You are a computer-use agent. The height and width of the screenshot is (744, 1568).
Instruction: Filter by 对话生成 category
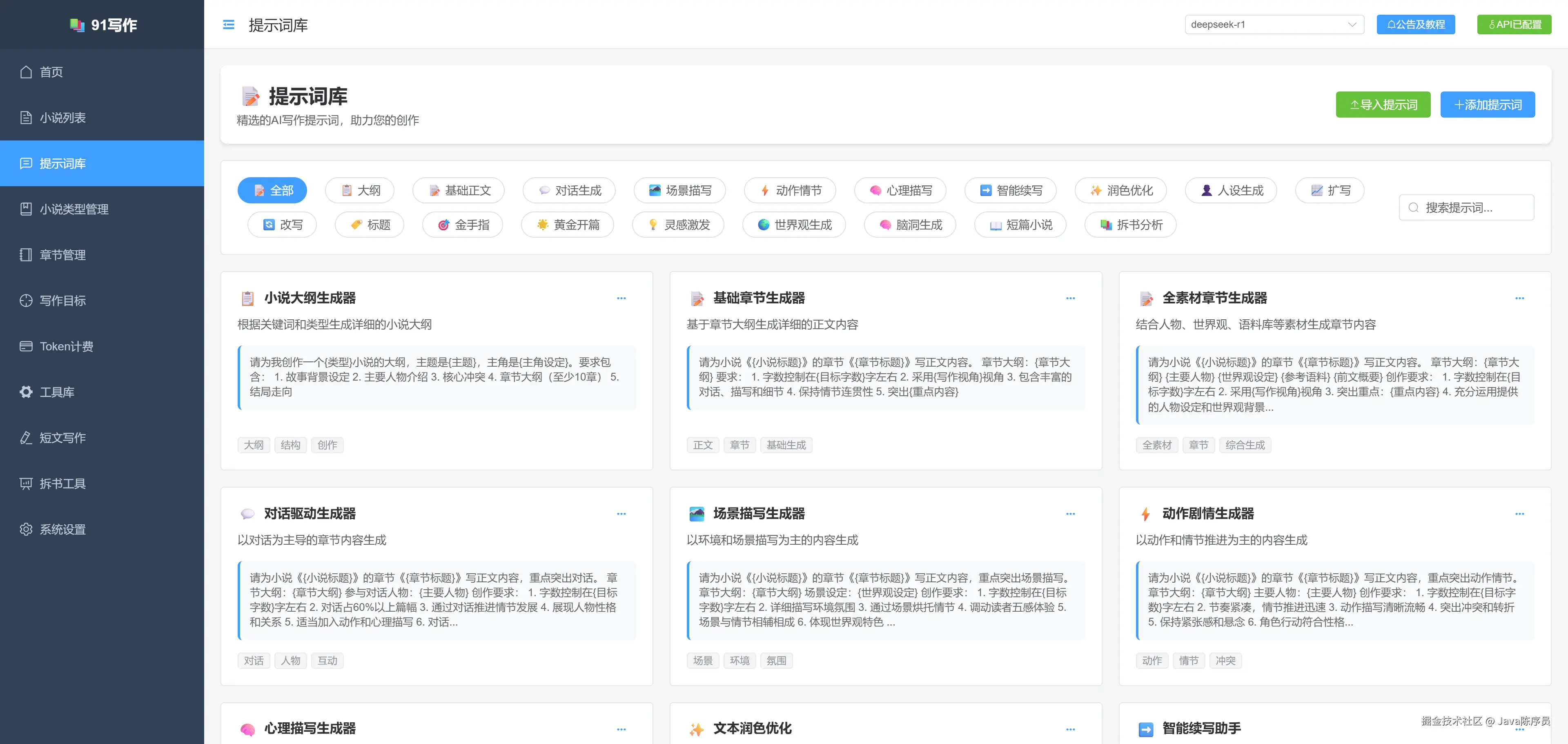click(x=568, y=191)
